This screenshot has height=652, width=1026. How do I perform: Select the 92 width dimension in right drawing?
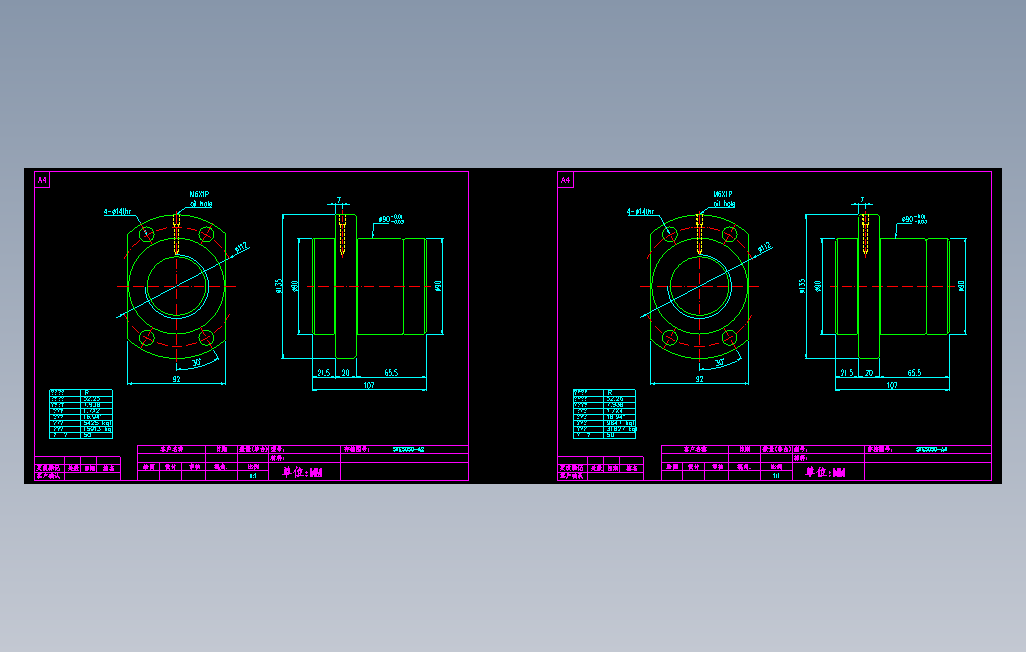coord(699,379)
